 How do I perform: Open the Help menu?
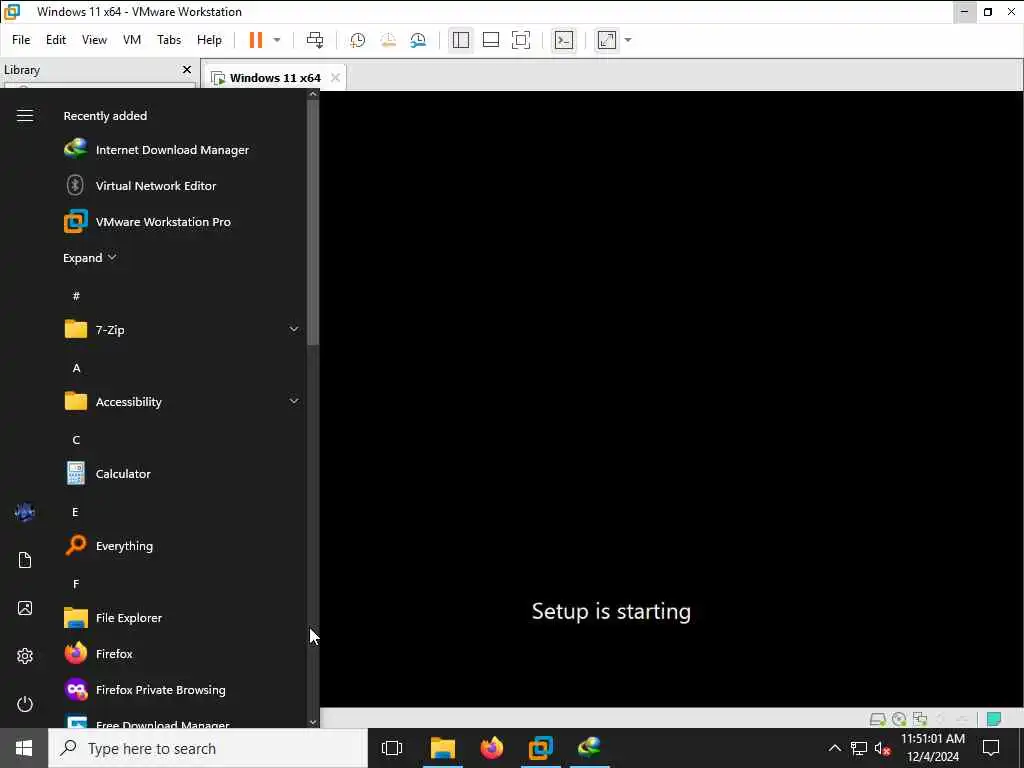(209, 40)
